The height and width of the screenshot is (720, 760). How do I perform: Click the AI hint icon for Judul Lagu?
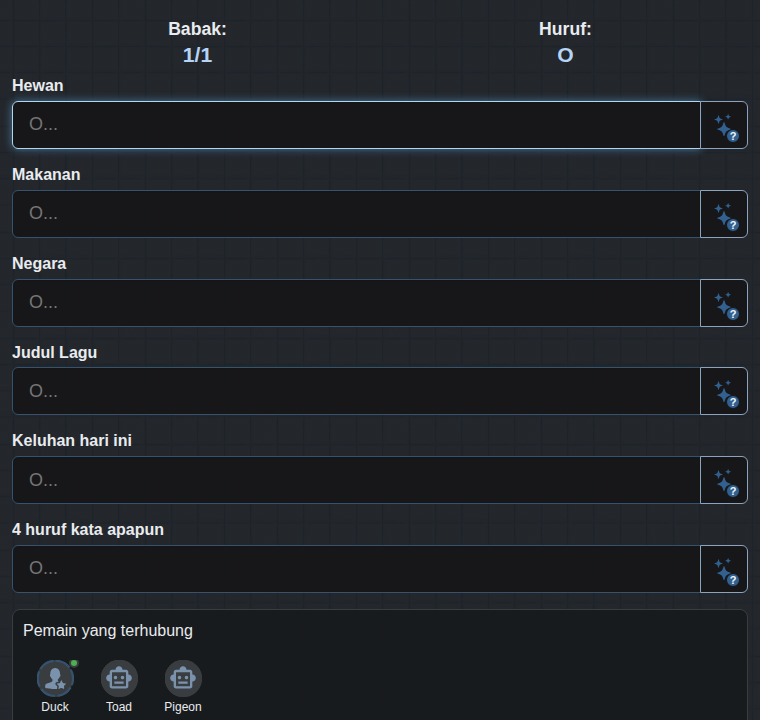coord(724,391)
